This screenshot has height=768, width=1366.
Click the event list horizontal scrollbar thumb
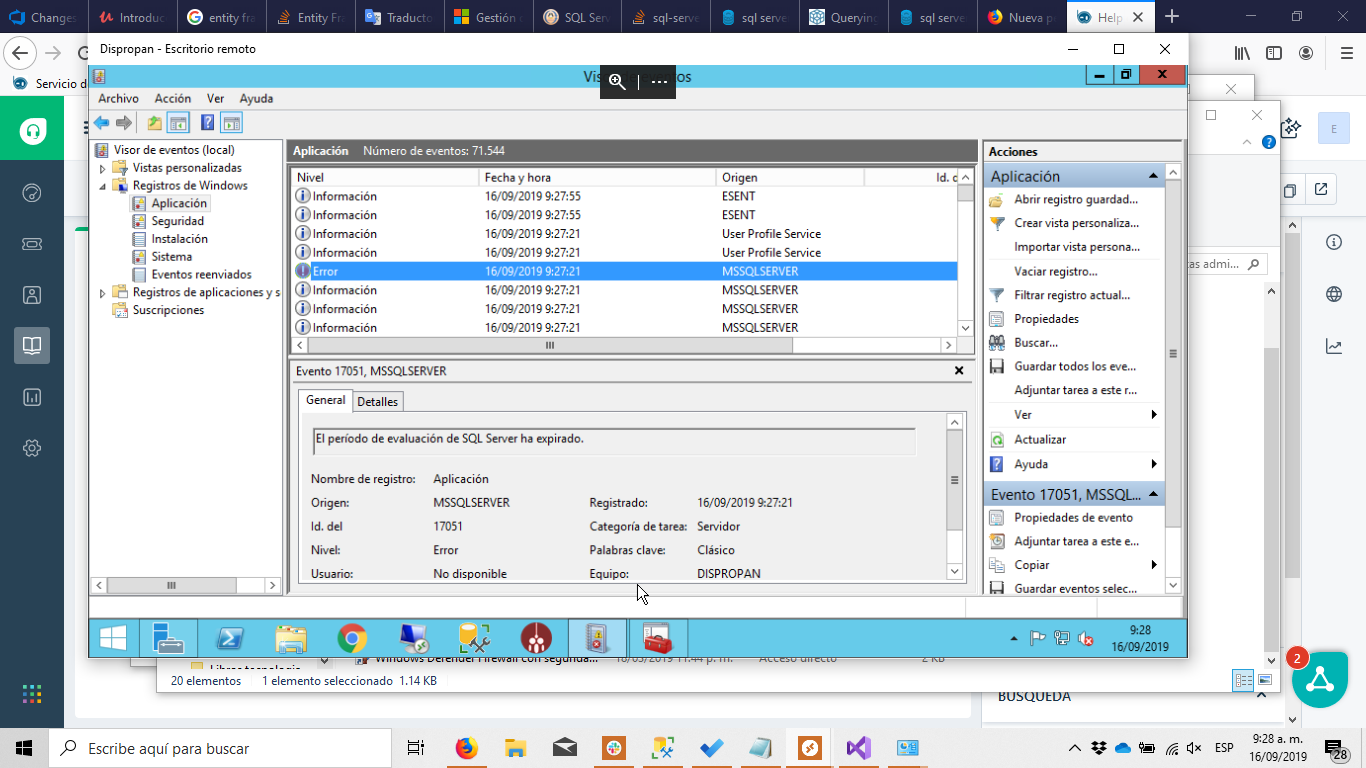coord(550,345)
